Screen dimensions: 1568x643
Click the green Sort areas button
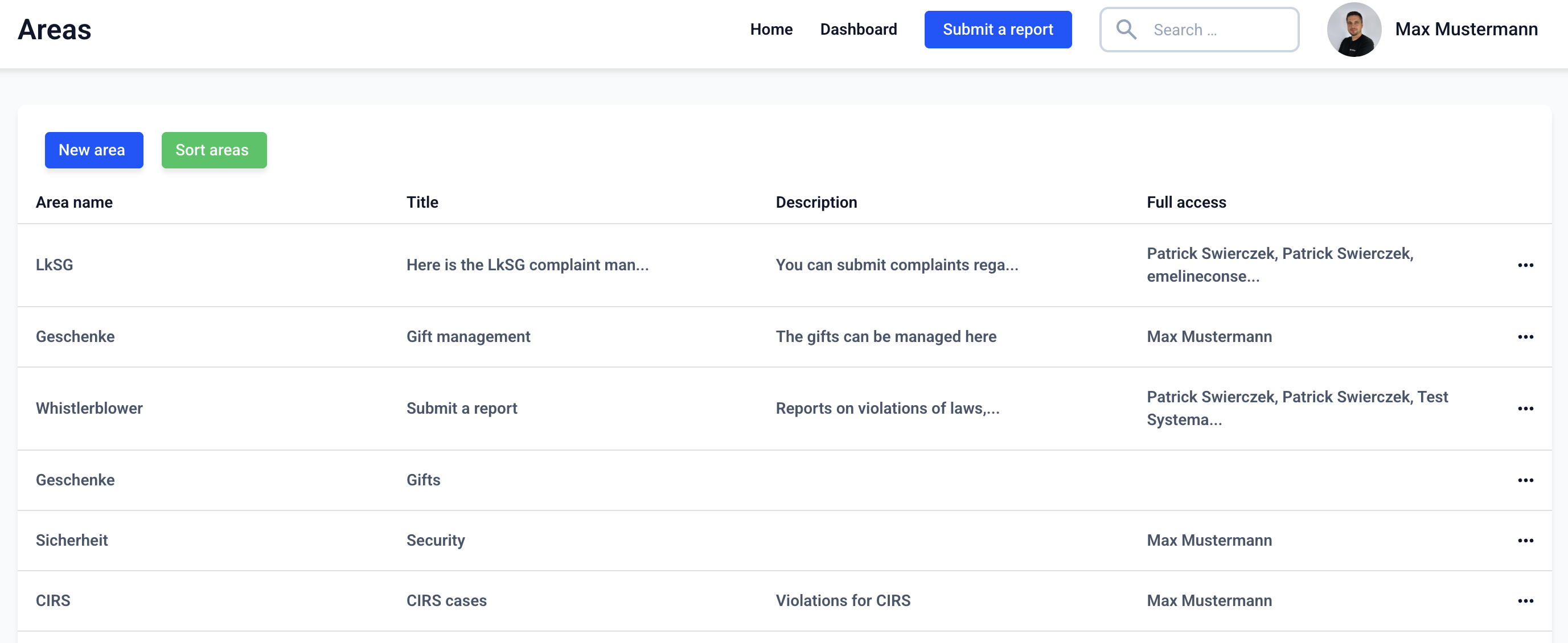pos(214,150)
